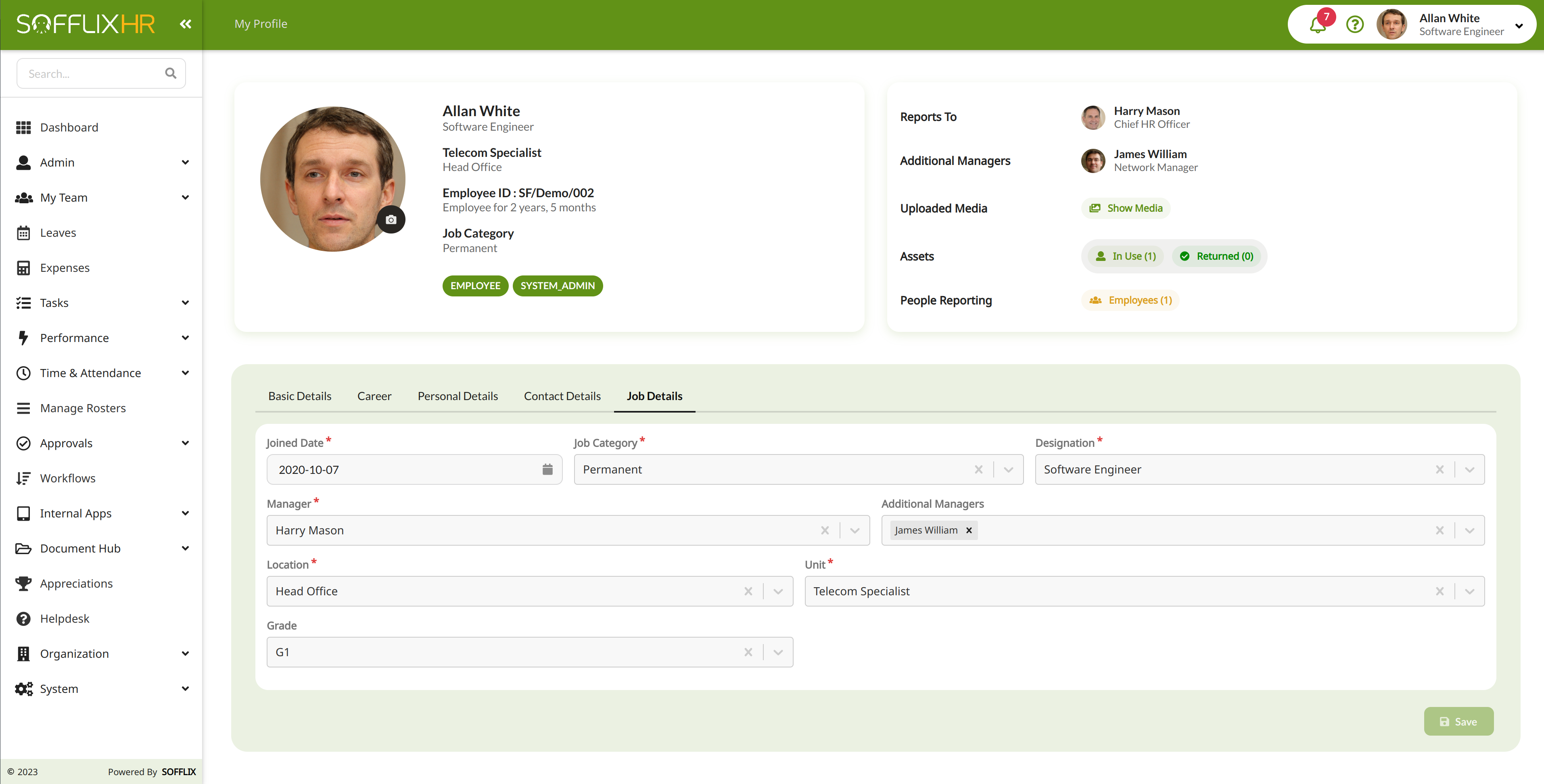Screen dimensions: 1544x784
Task: Switch to the Career tab
Action: pyautogui.click(x=374, y=396)
